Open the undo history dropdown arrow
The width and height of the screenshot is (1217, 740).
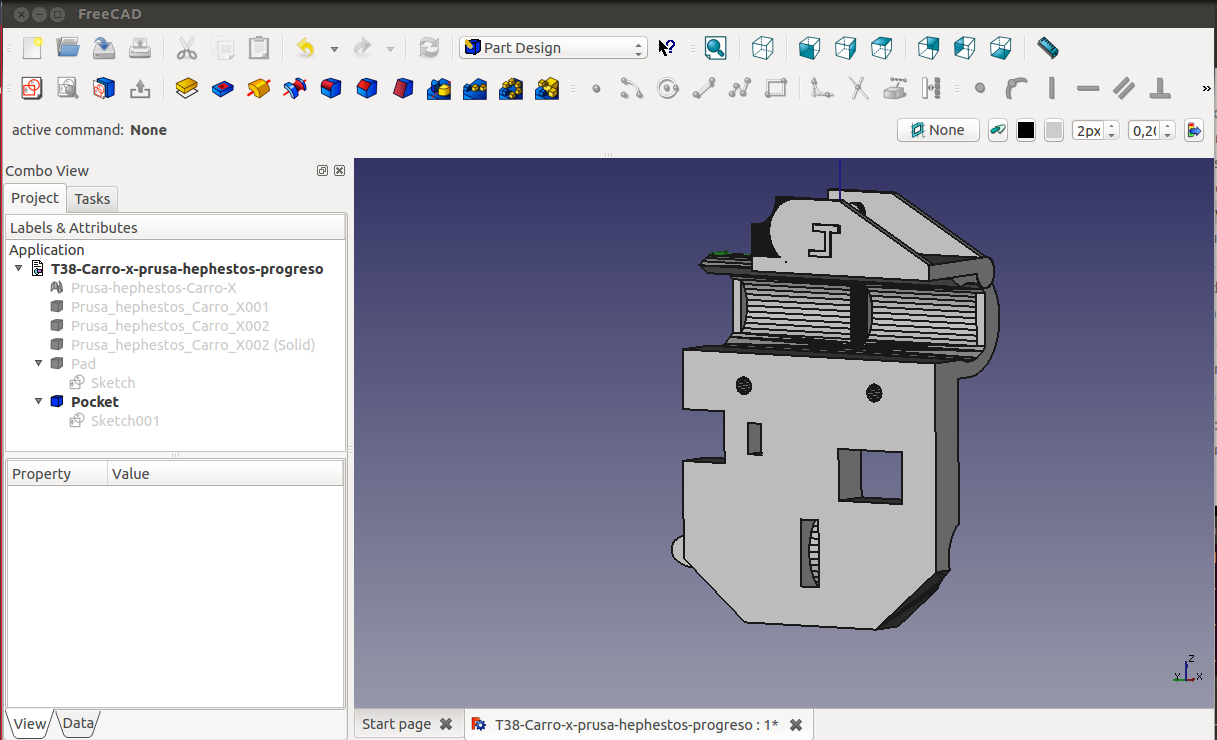(x=334, y=48)
